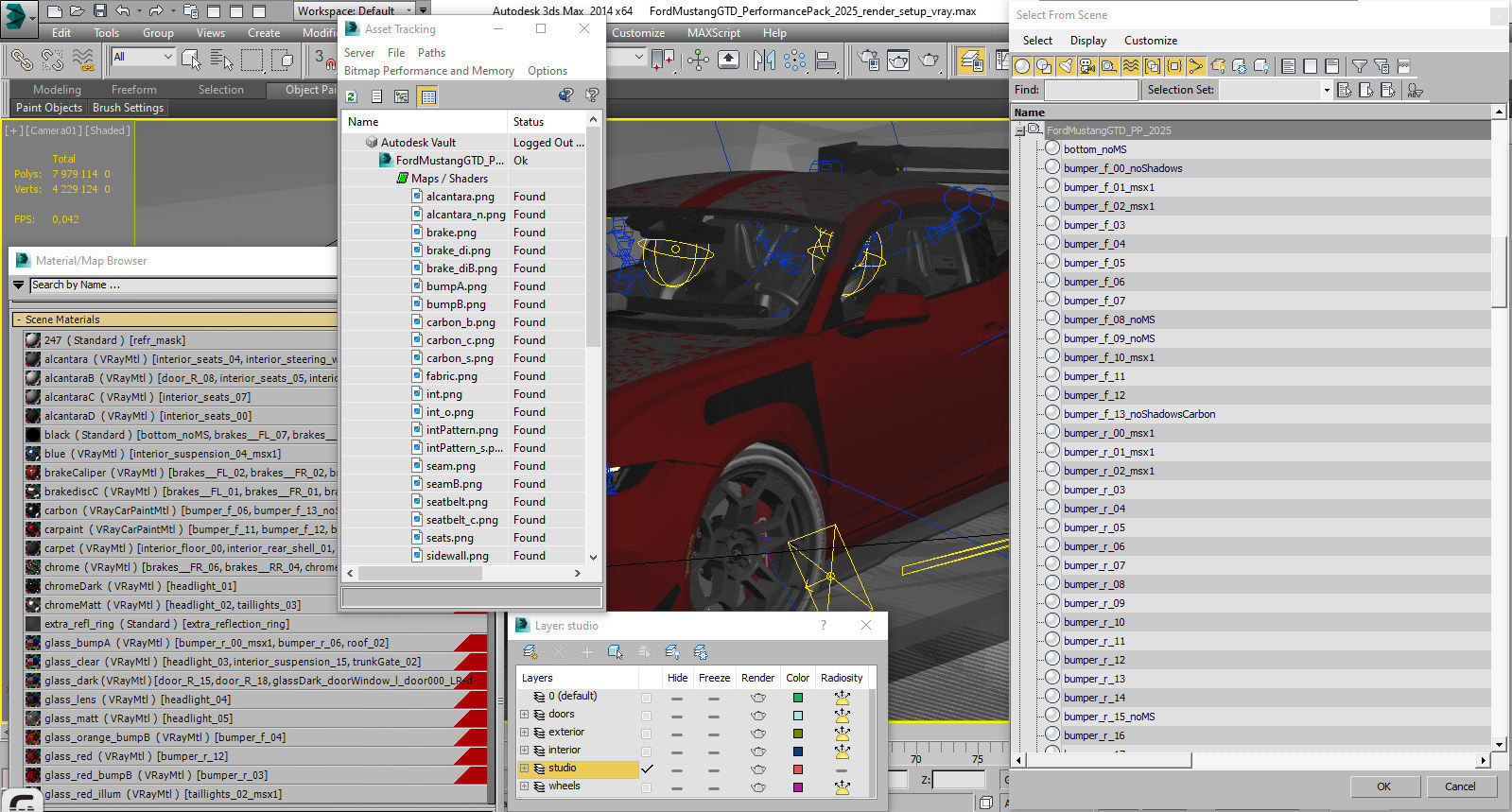Screen dimensions: 1512x812
Task: Click dark blue color swatch of interior layer
Action: [798, 752]
